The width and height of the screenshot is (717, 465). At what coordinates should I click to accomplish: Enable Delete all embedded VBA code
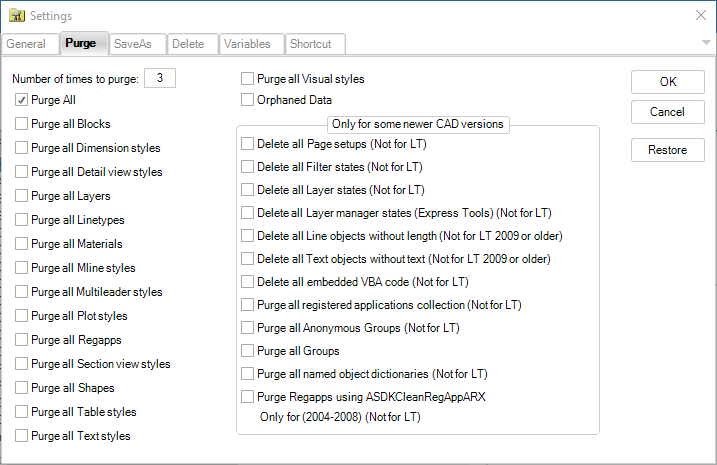pos(248,282)
